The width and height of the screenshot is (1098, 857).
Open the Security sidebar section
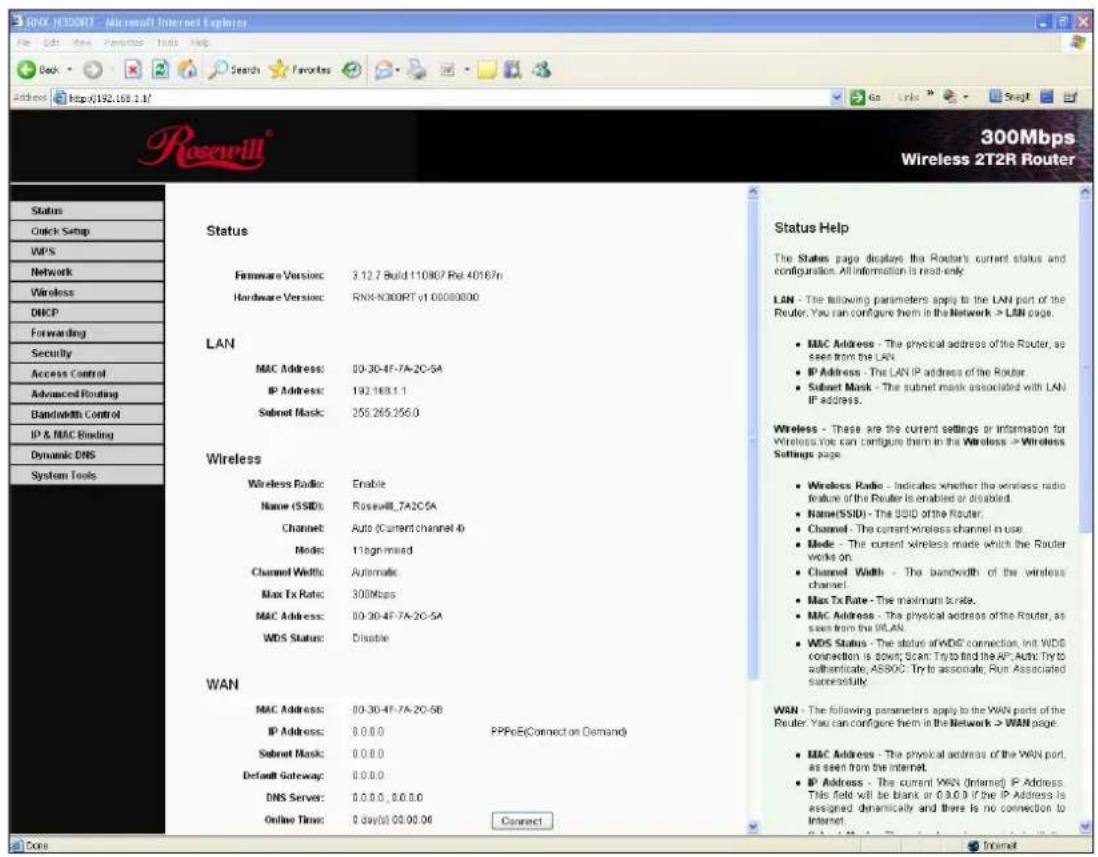pos(87,353)
